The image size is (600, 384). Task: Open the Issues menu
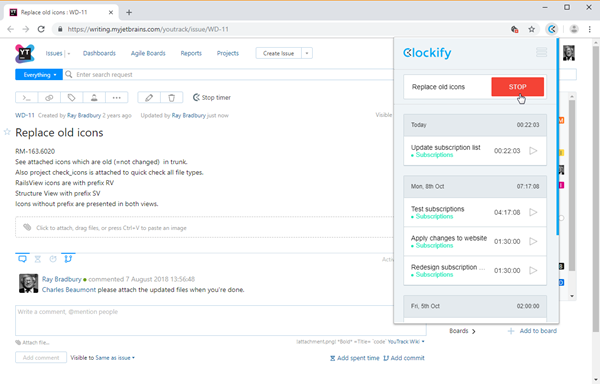(x=54, y=53)
